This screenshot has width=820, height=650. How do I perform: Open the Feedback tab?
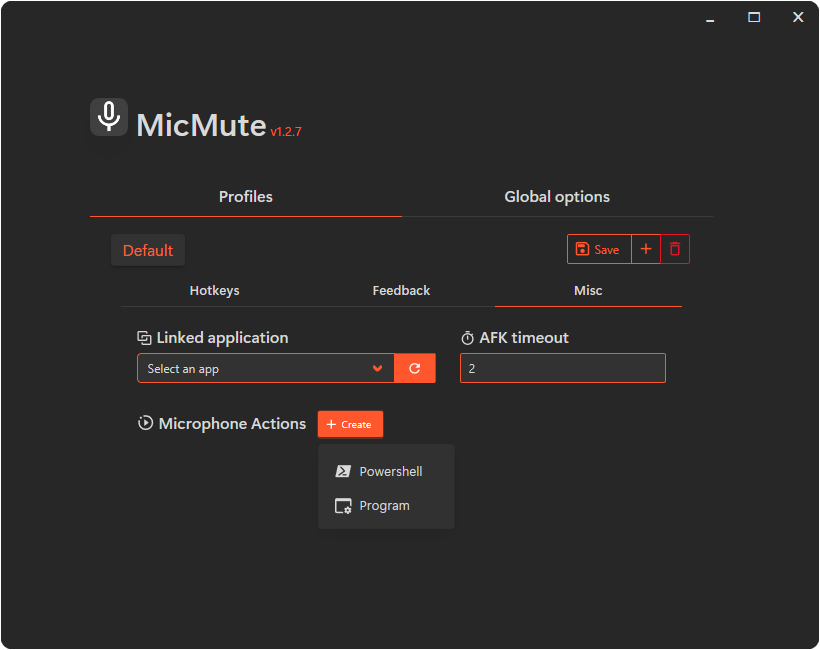click(401, 291)
